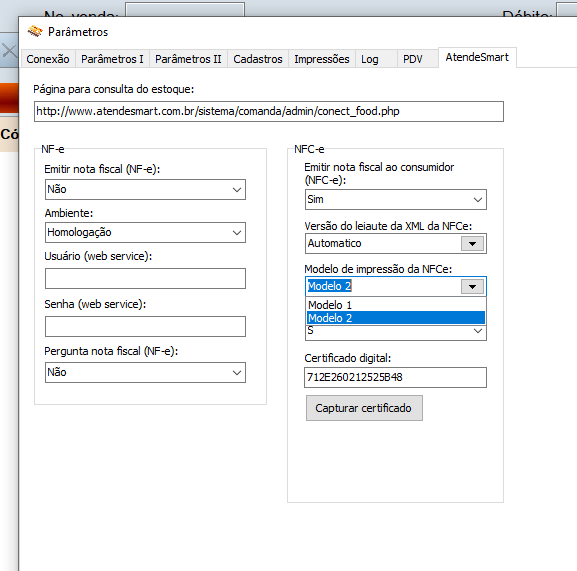The image size is (577, 571).
Task: Click the Senha (web service) field
Action: point(145,326)
